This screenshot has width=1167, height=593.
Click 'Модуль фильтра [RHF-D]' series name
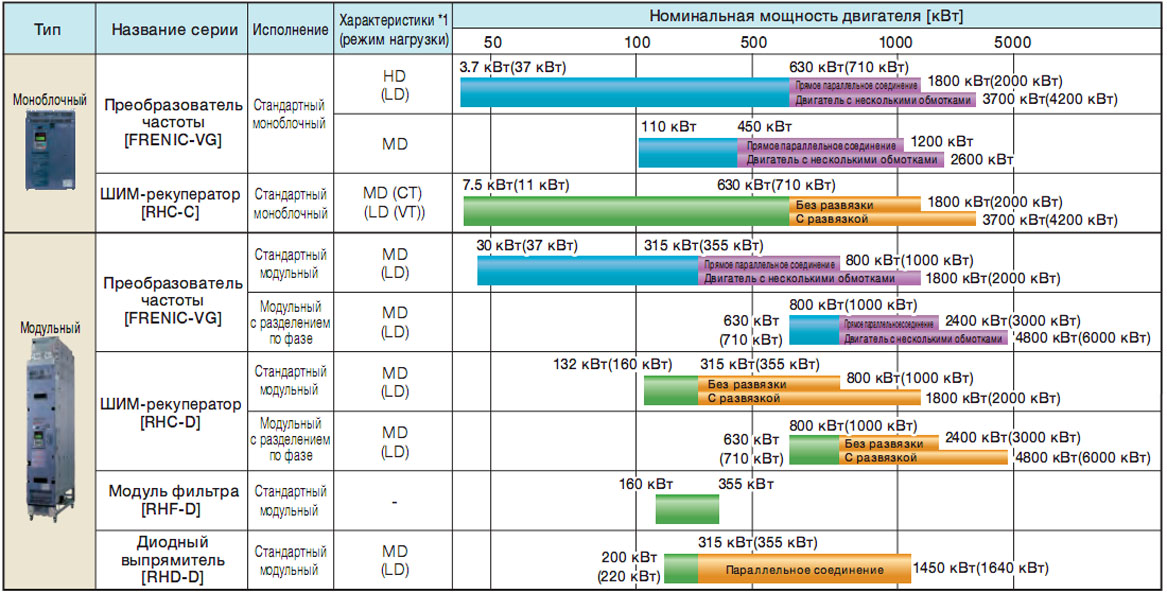[174, 501]
